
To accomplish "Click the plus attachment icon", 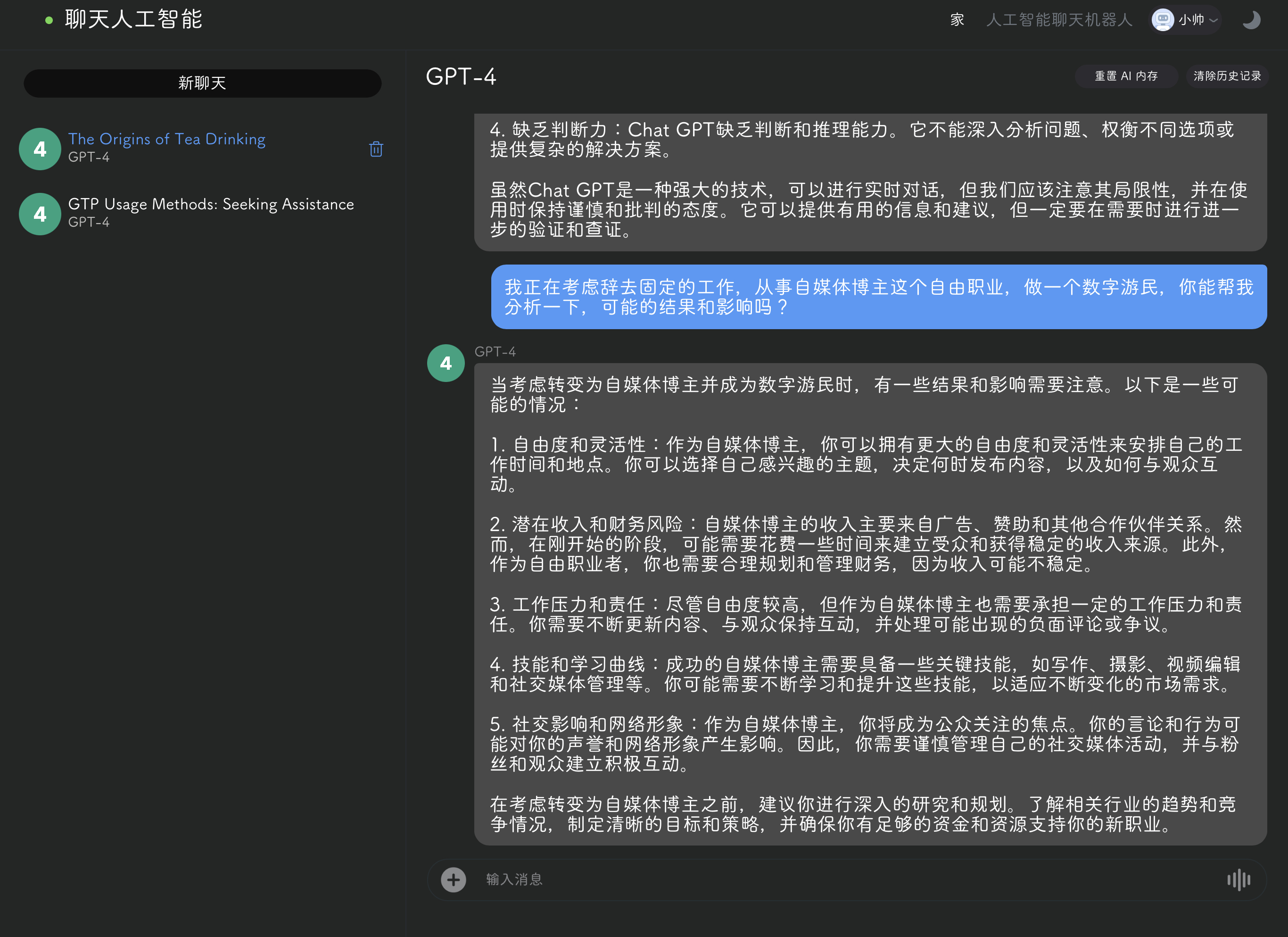I will (453, 879).
